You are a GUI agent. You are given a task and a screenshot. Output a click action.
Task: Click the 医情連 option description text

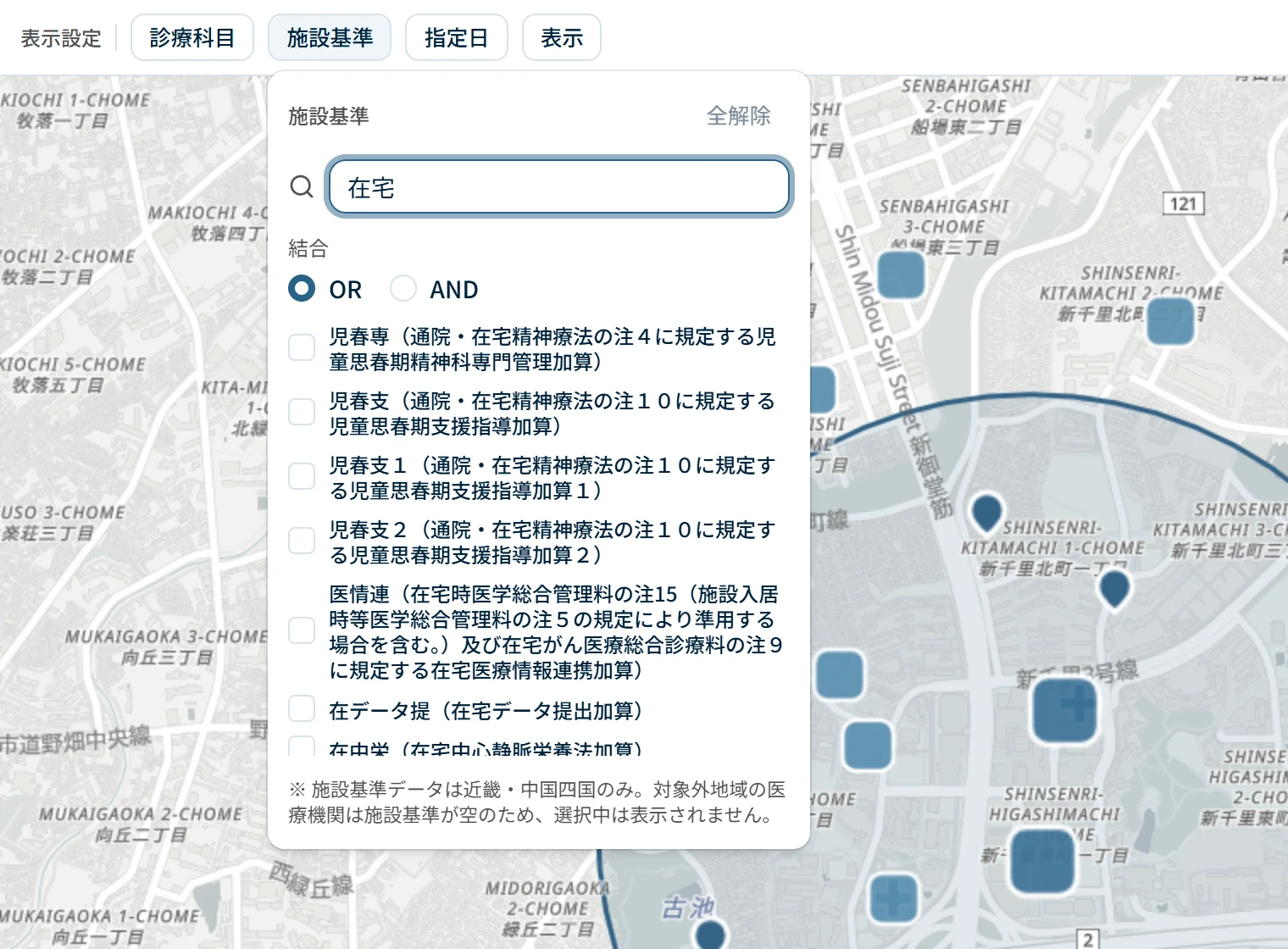[556, 632]
